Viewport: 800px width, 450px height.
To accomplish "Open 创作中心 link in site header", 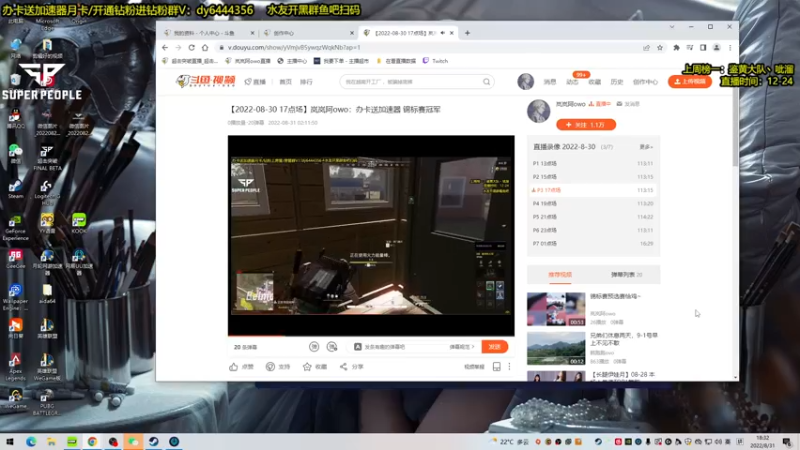I will click(x=645, y=82).
